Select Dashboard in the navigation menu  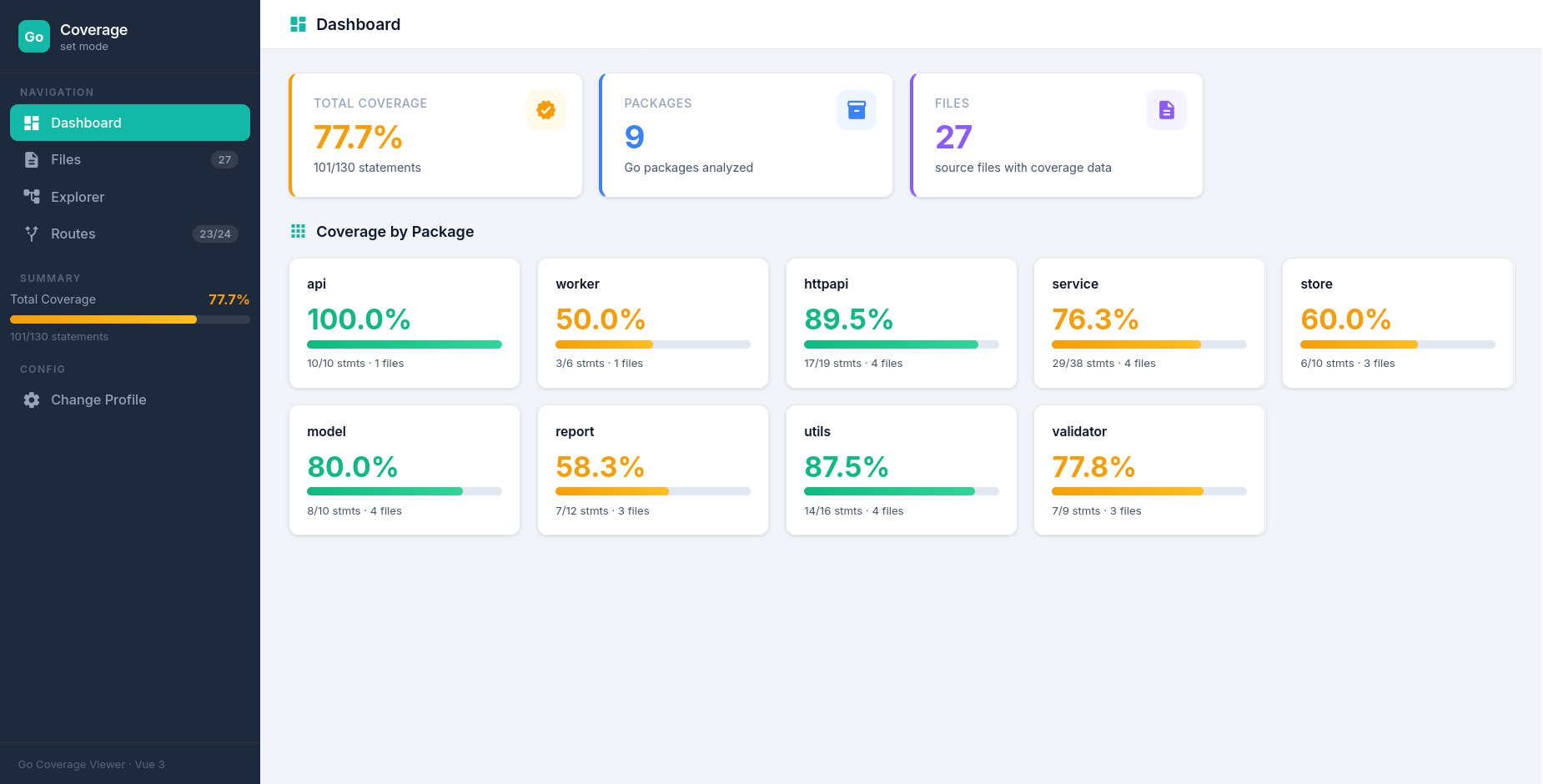click(x=129, y=123)
